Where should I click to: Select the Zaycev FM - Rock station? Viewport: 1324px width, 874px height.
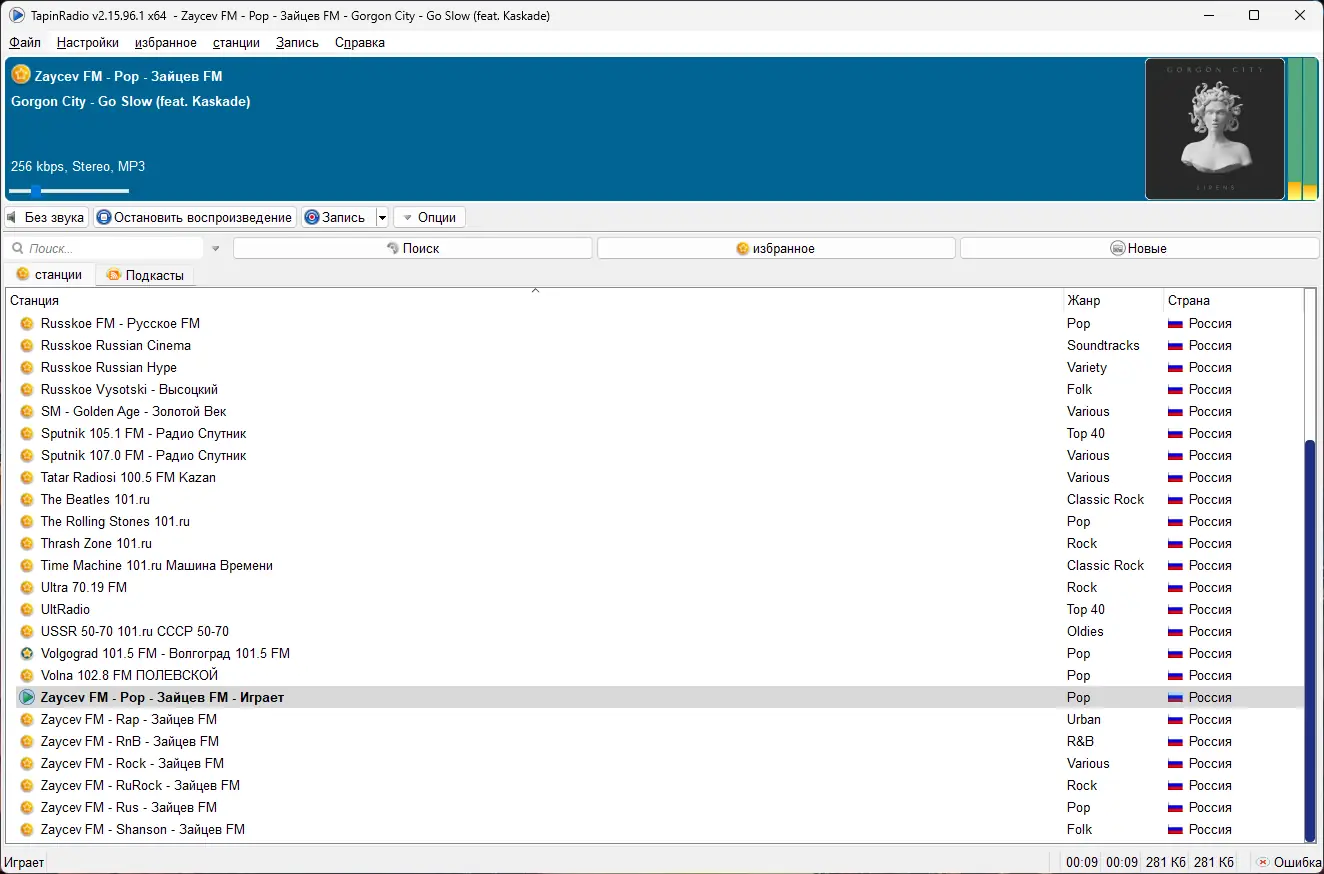pos(132,764)
